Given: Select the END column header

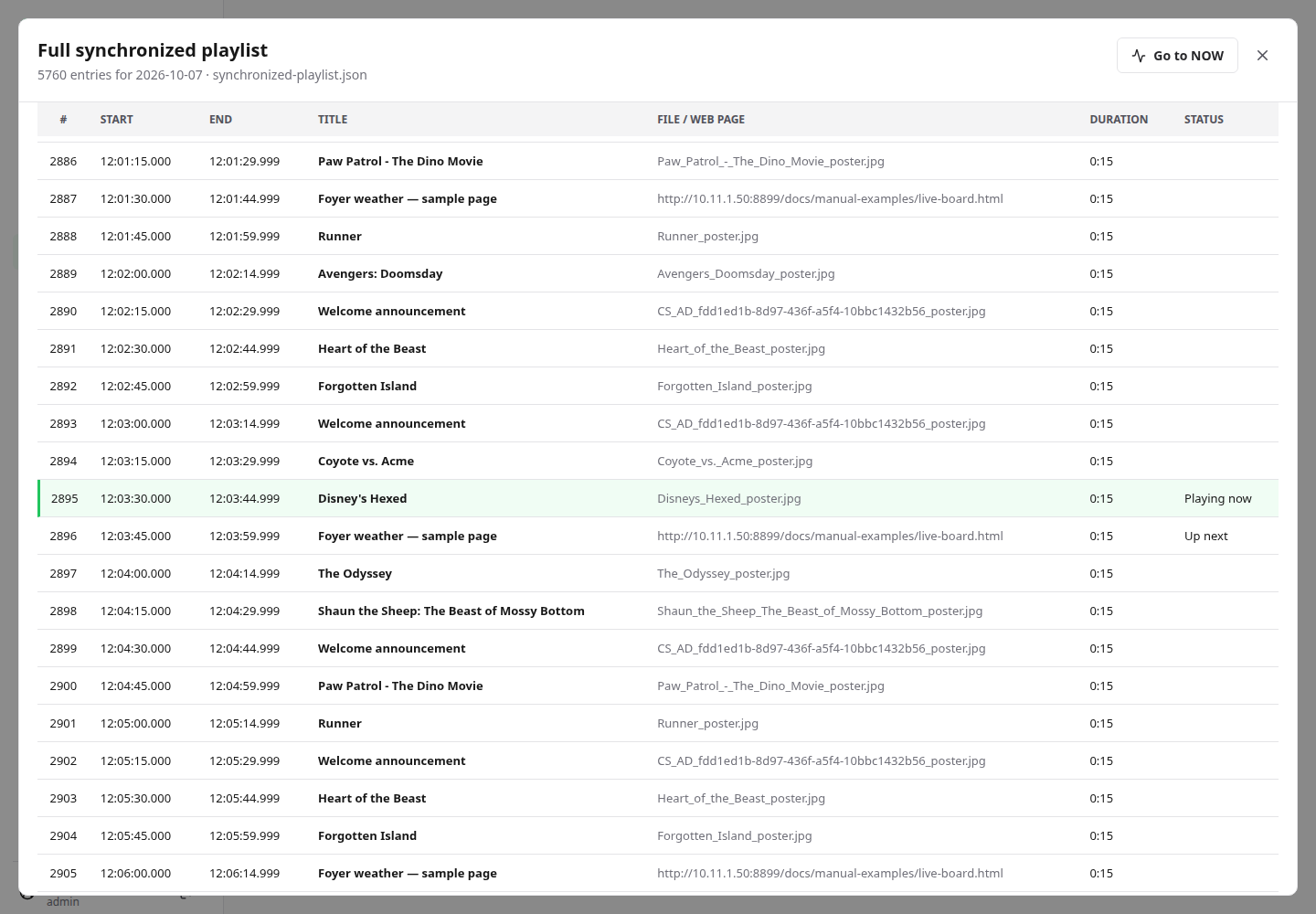Looking at the screenshot, I should (x=220, y=120).
